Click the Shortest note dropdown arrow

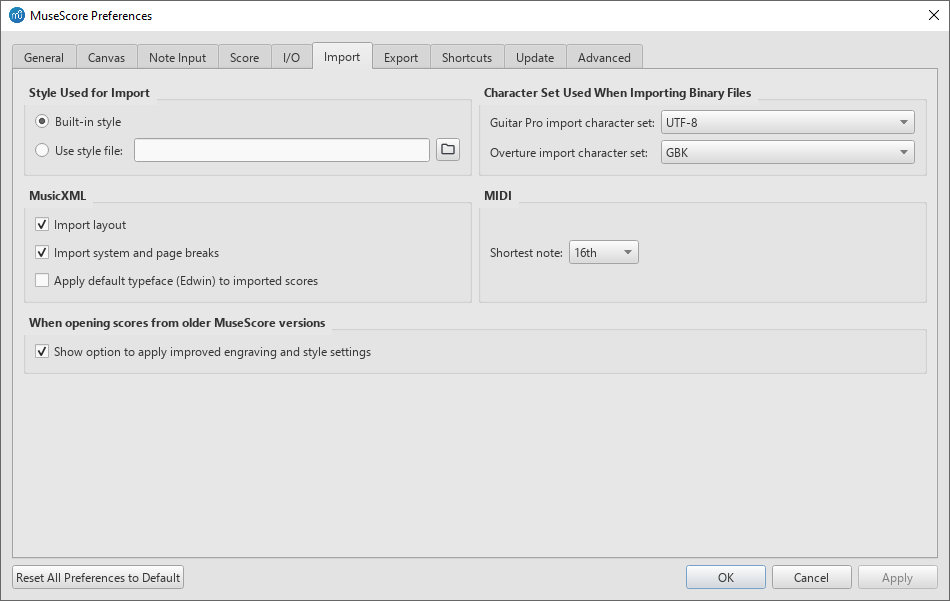click(x=628, y=252)
